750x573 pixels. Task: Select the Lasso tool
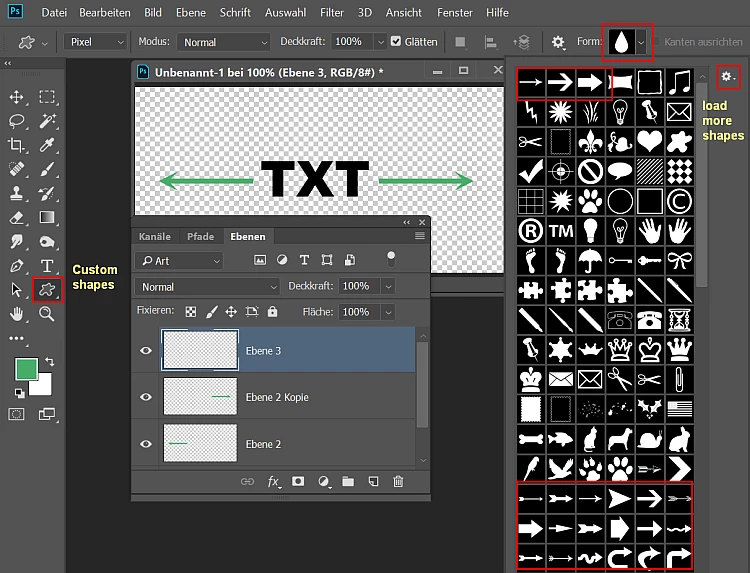(x=16, y=121)
